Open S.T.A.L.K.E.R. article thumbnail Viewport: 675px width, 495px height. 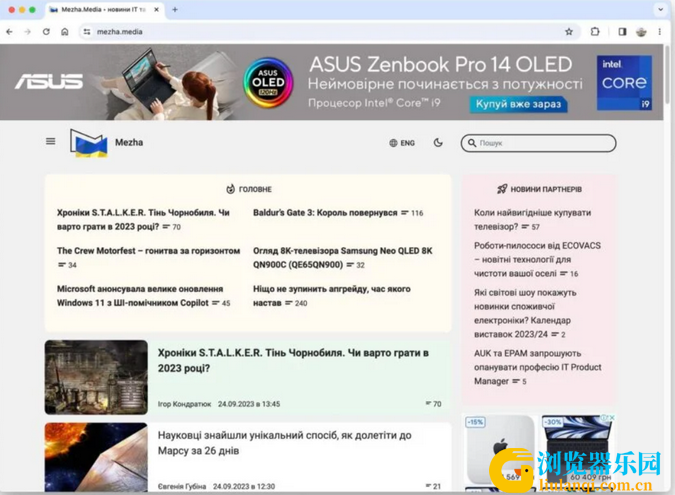[96, 377]
